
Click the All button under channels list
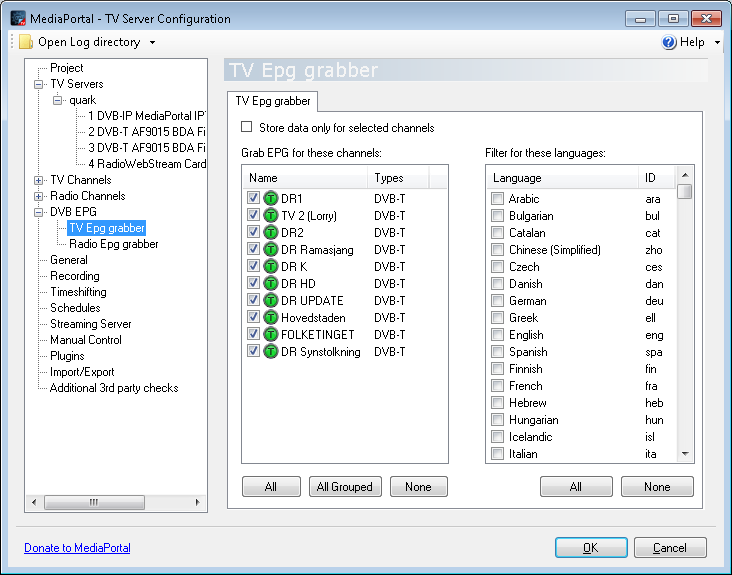(271, 487)
